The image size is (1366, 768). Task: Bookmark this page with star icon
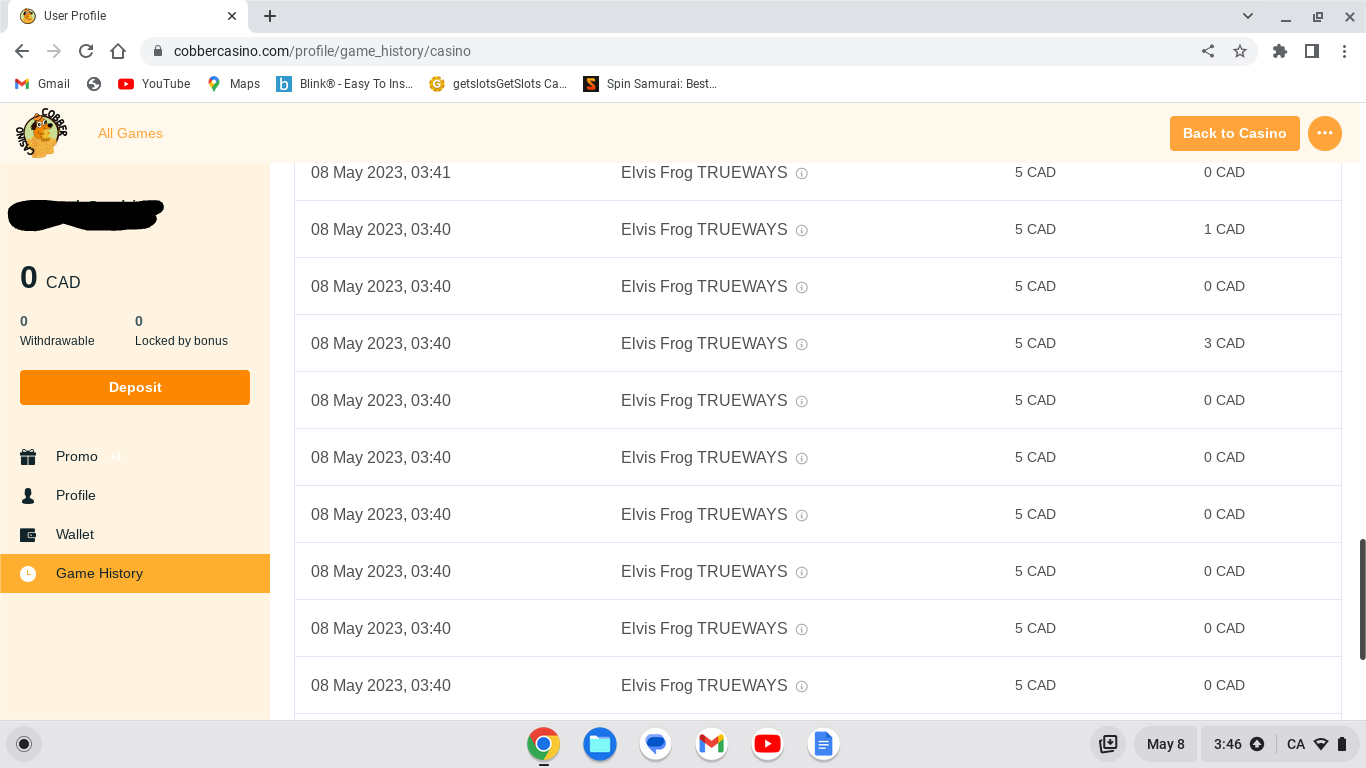(x=1240, y=51)
